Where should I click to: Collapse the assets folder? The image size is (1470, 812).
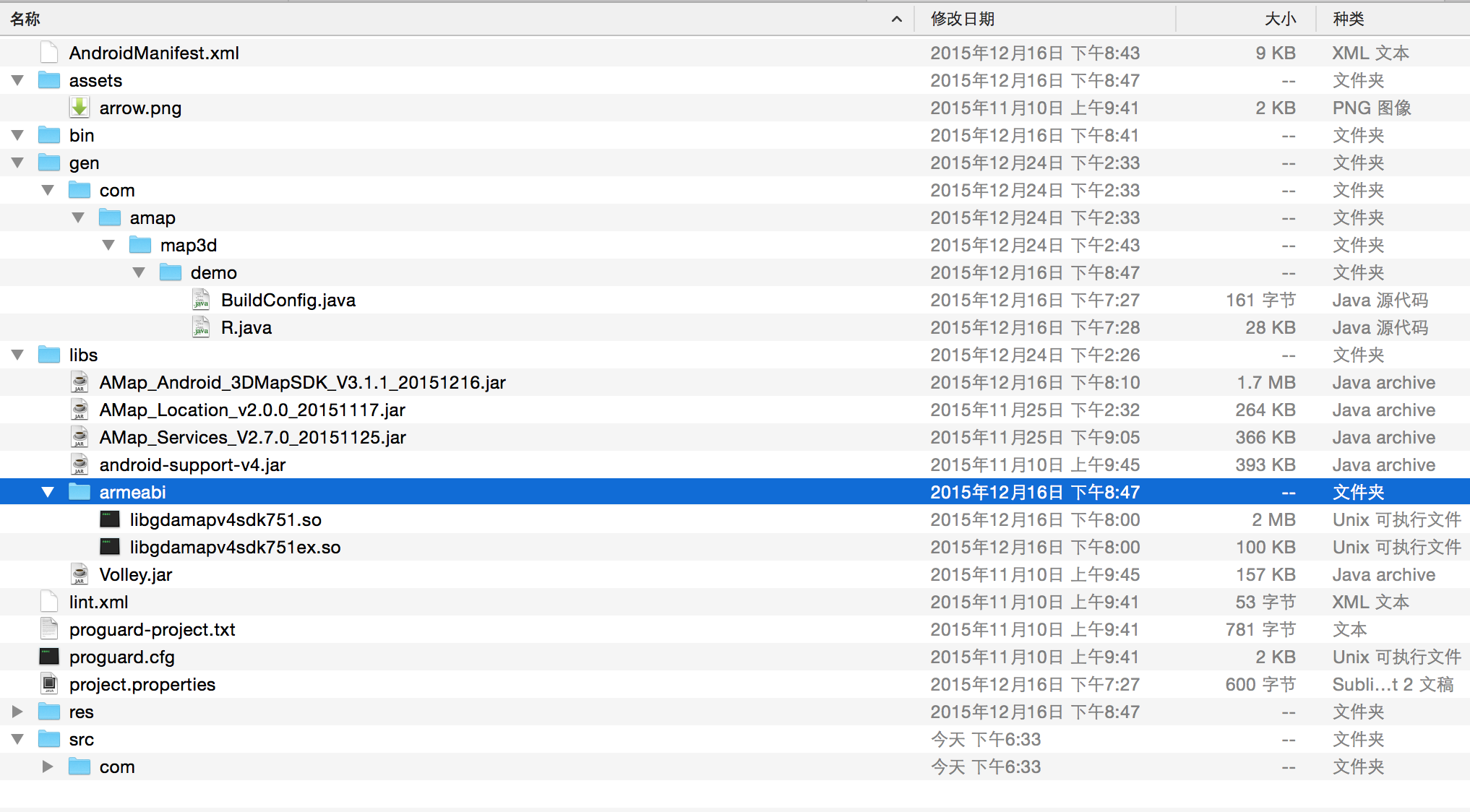pos(18,80)
